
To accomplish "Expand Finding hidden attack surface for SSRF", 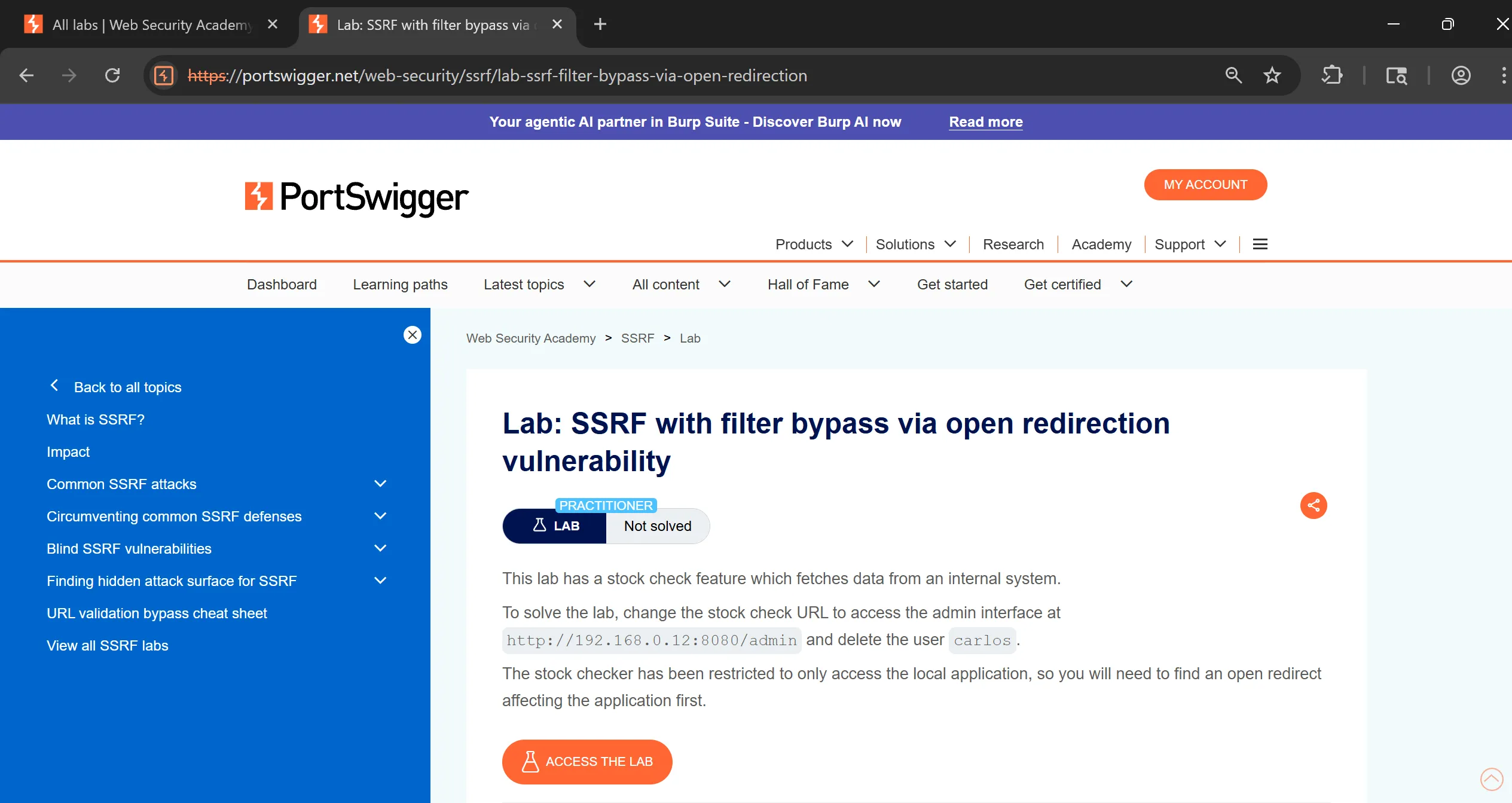I will point(380,581).
